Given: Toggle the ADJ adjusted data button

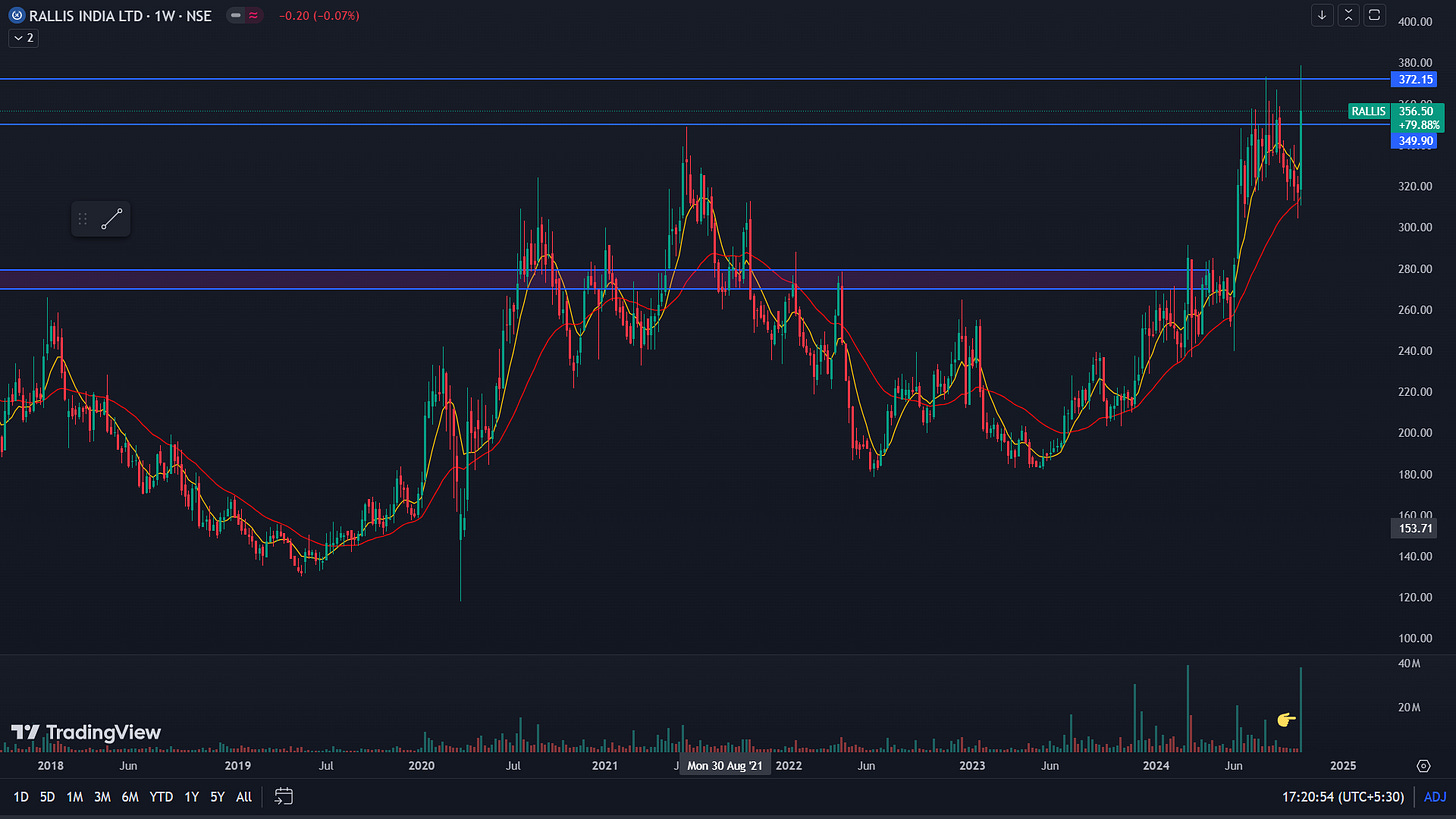Looking at the screenshot, I should [1434, 797].
